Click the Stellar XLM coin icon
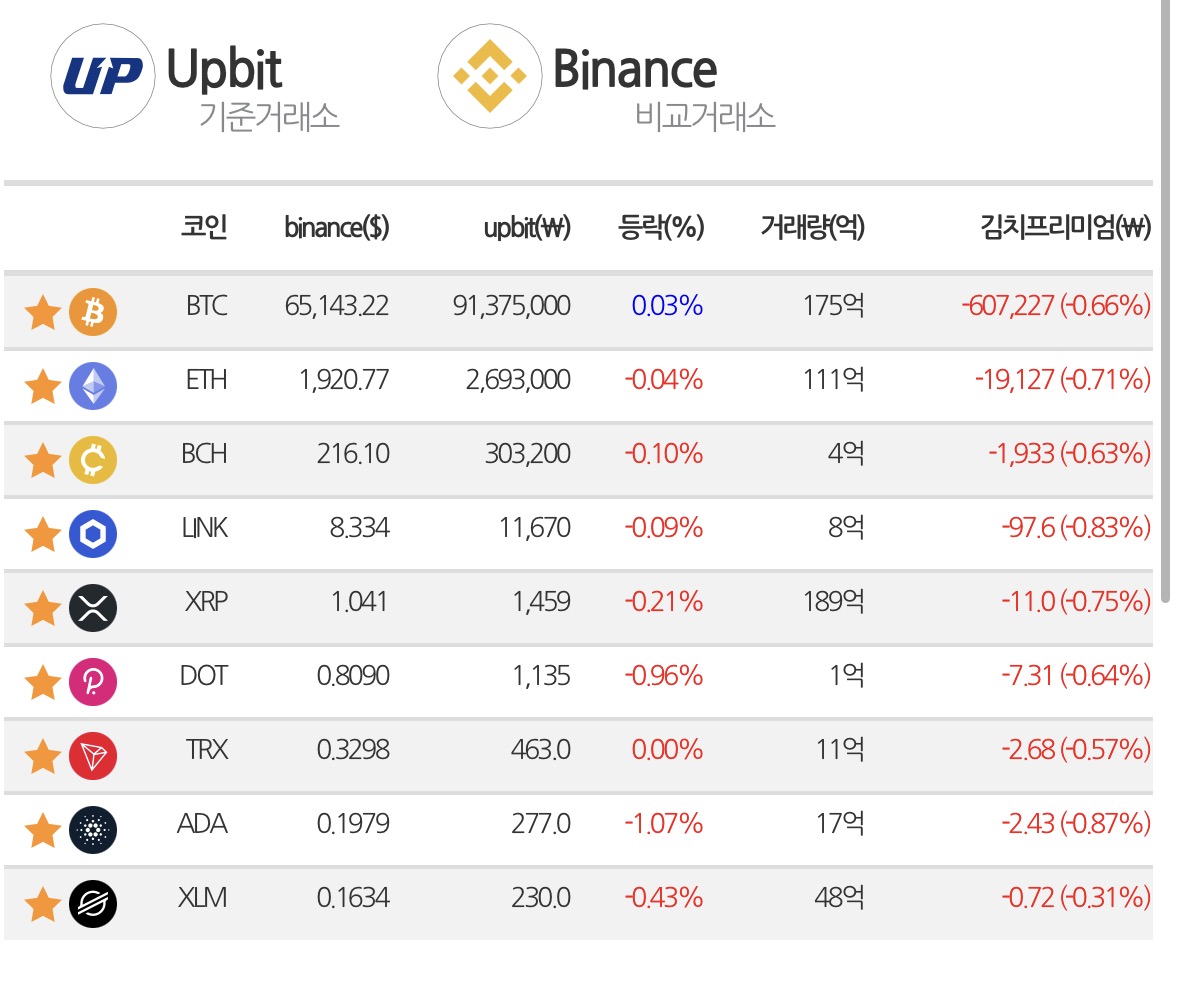Viewport: 1179px width, 992px height. 92,903
